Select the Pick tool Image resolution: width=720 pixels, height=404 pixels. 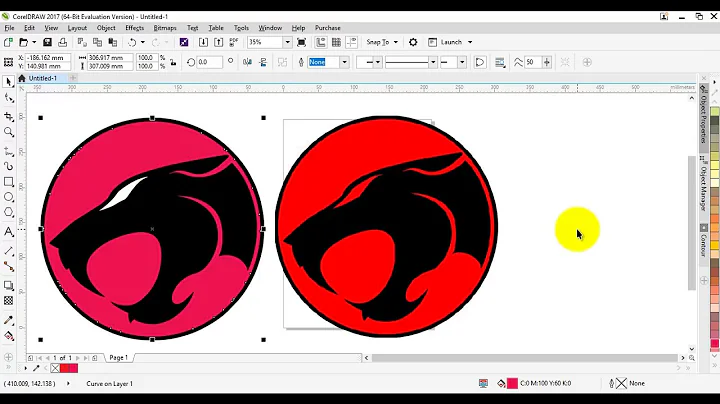(x=8, y=82)
